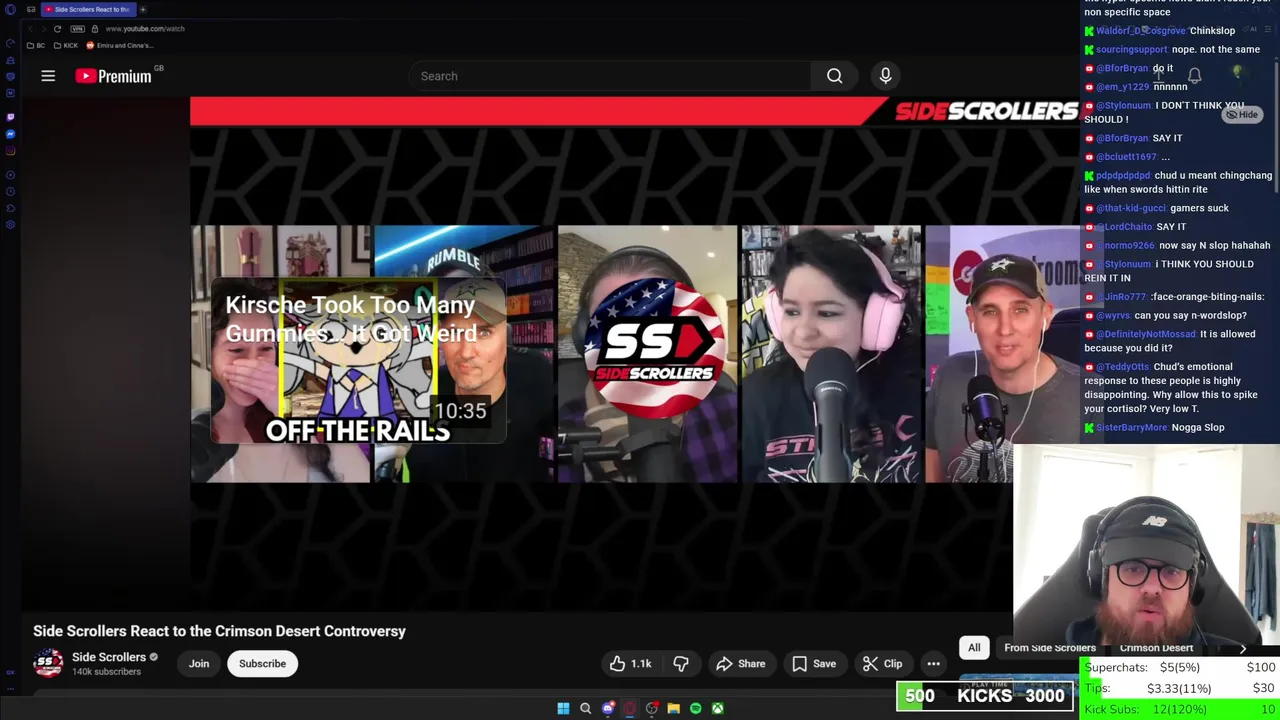Select the All filter chip
This screenshot has width=1280, height=720.
974,648
